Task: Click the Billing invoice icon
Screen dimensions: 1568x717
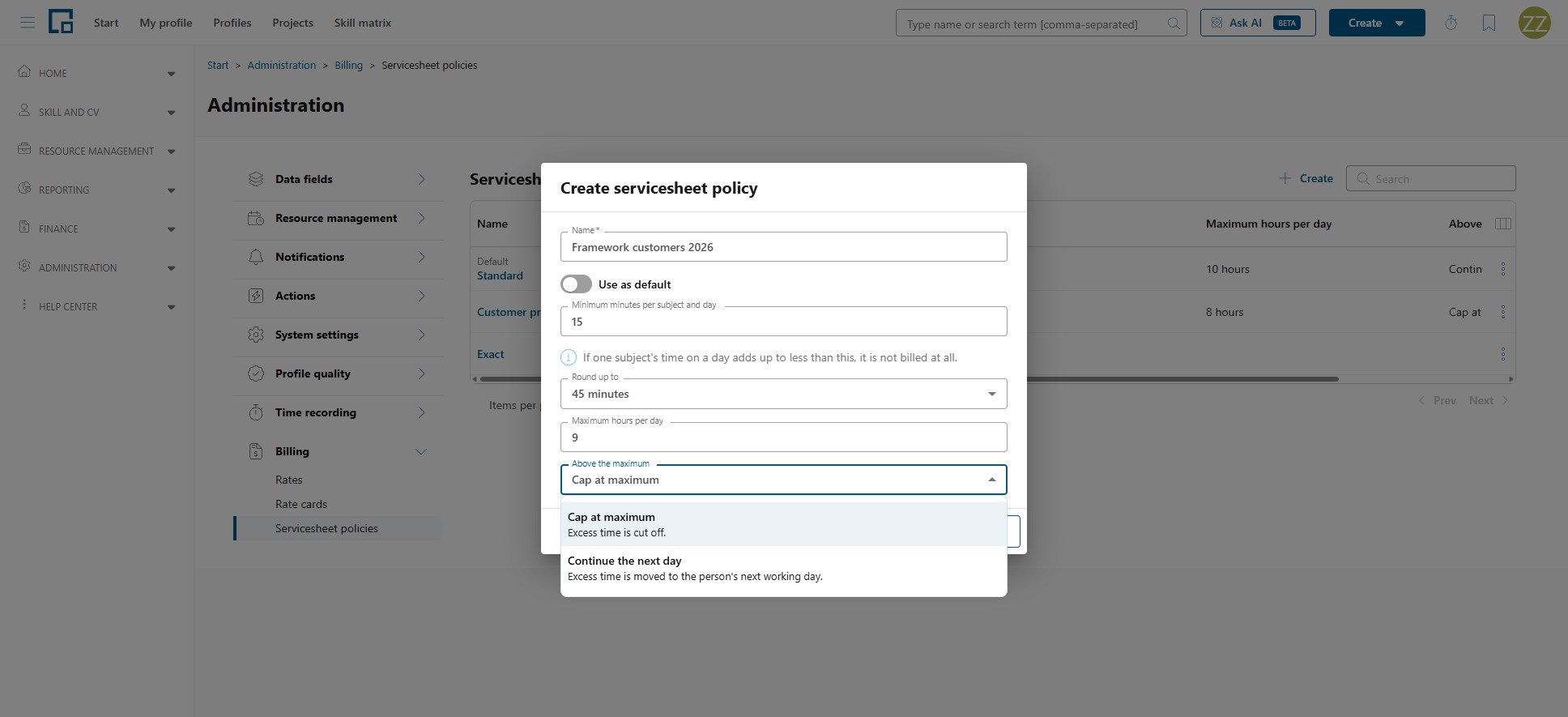Action: (256, 451)
